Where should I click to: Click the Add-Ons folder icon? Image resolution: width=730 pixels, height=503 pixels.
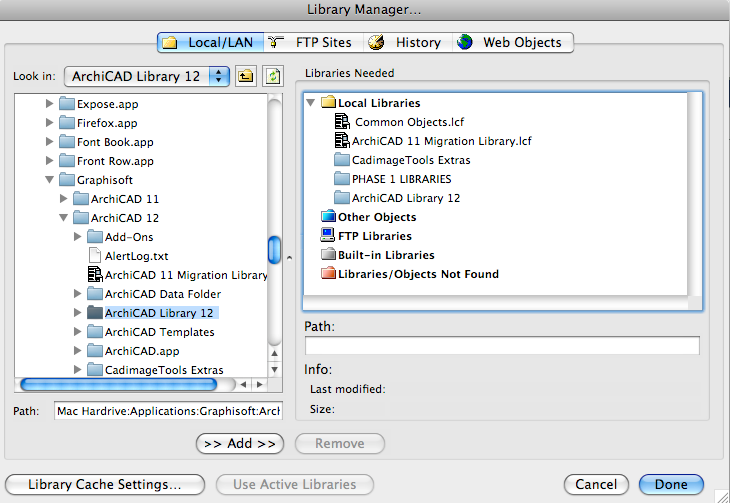tap(95, 236)
